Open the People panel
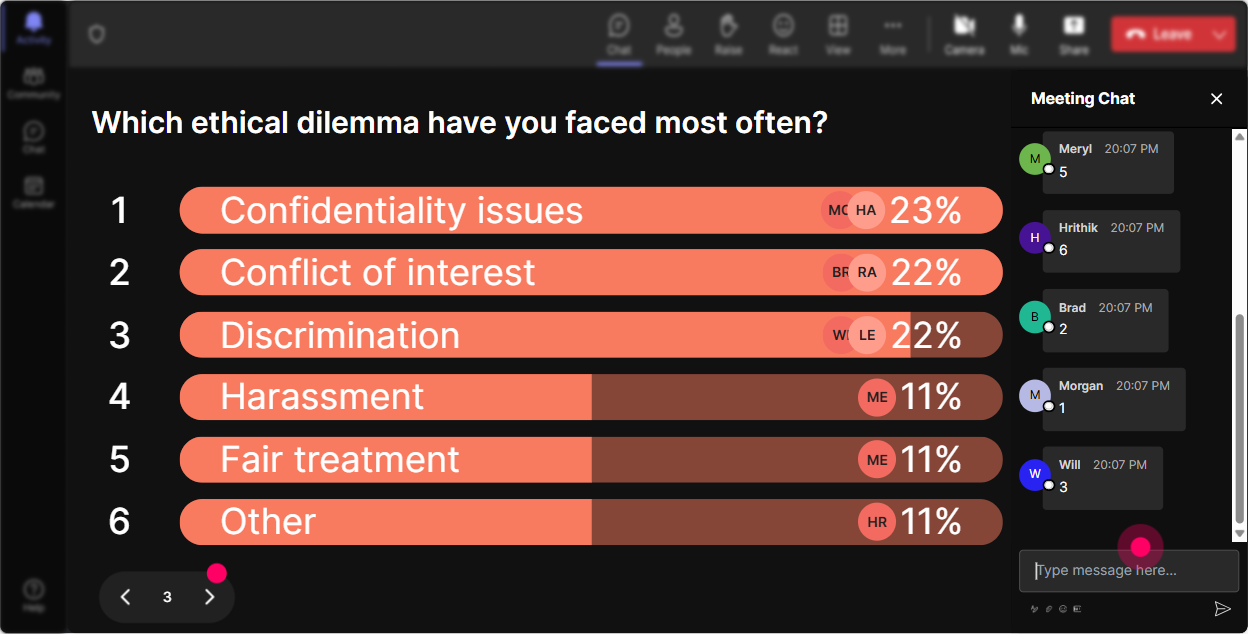 point(673,34)
